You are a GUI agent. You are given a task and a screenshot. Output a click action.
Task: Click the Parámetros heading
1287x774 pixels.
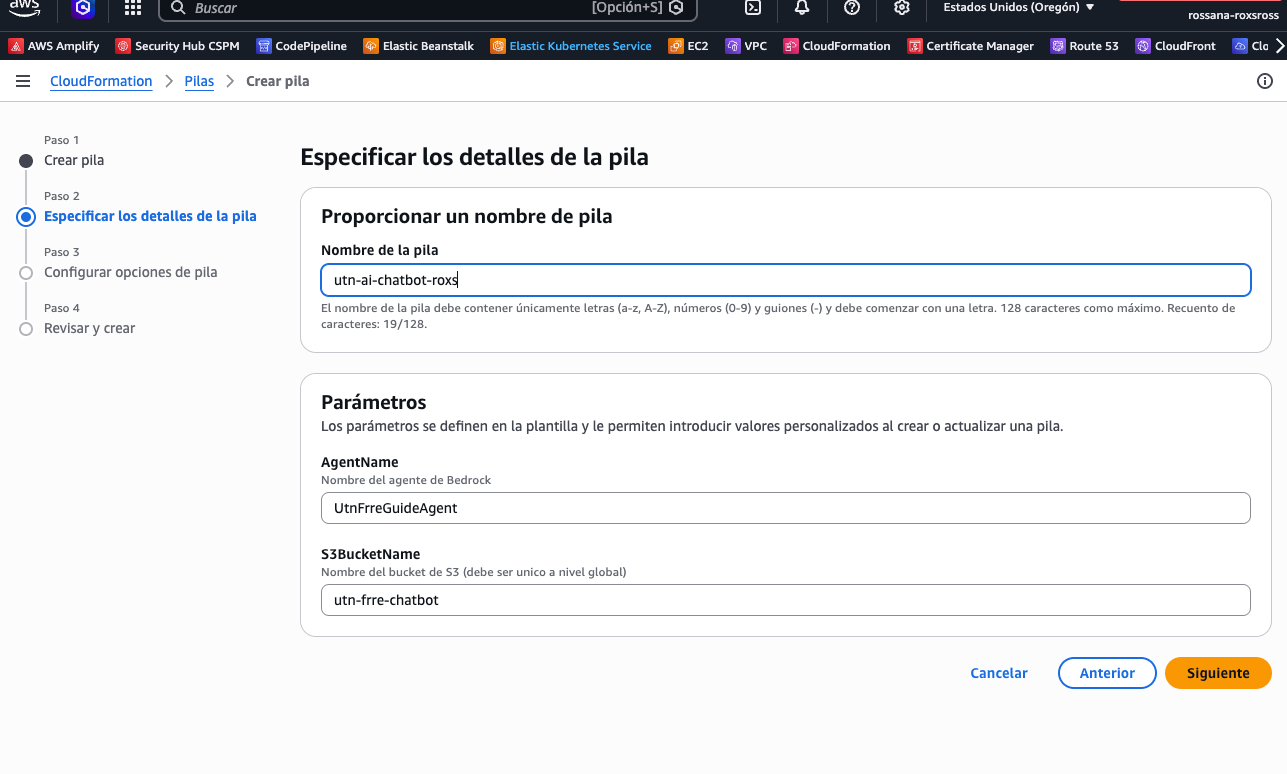[x=374, y=402]
